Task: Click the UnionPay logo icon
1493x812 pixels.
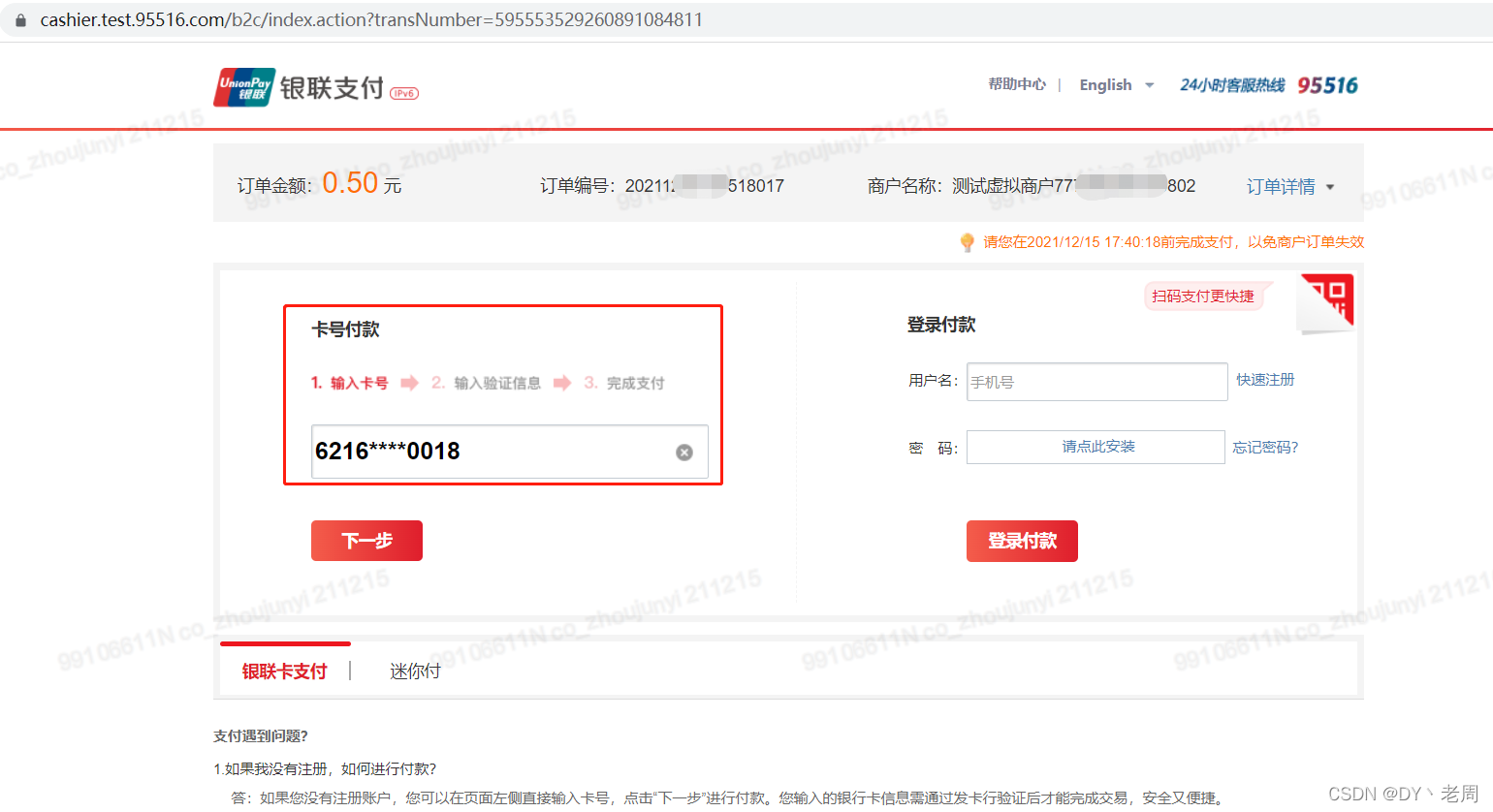Action: (244, 87)
